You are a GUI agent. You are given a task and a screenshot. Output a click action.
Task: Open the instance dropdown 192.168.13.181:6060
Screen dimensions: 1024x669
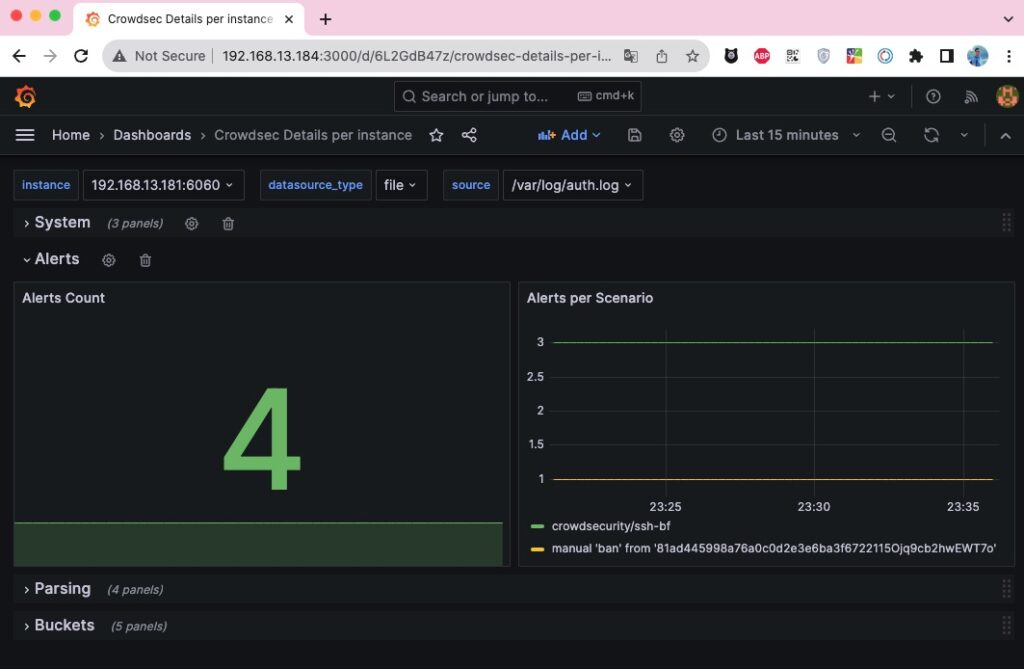(163, 185)
